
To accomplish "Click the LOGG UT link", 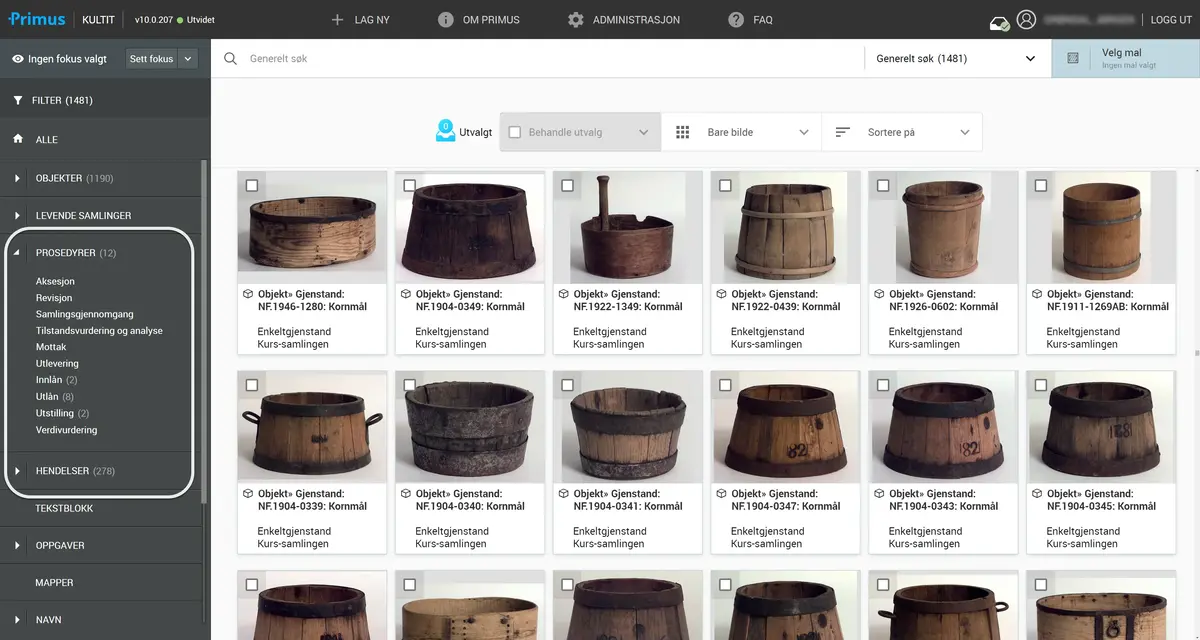I will tap(1170, 20).
